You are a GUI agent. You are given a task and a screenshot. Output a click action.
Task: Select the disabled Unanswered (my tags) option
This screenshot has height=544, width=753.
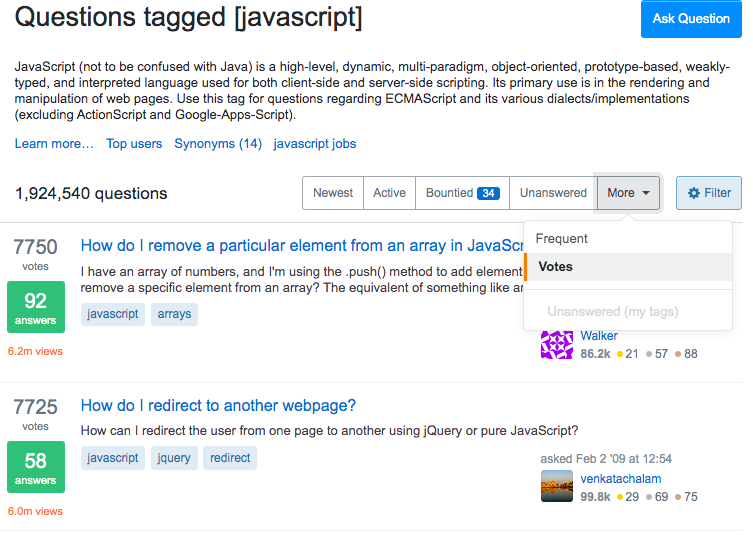[x=613, y=312]
